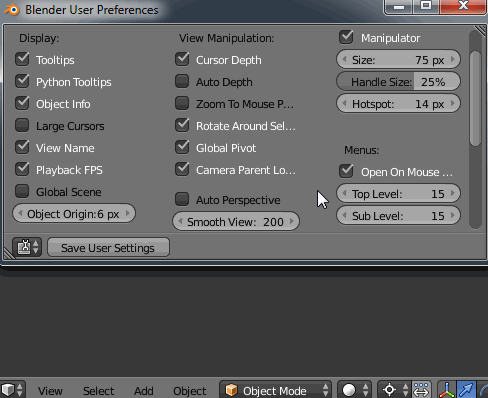
Task: Enable Auto Perspective
Action: pyautogui.click(x=182, y=200)
